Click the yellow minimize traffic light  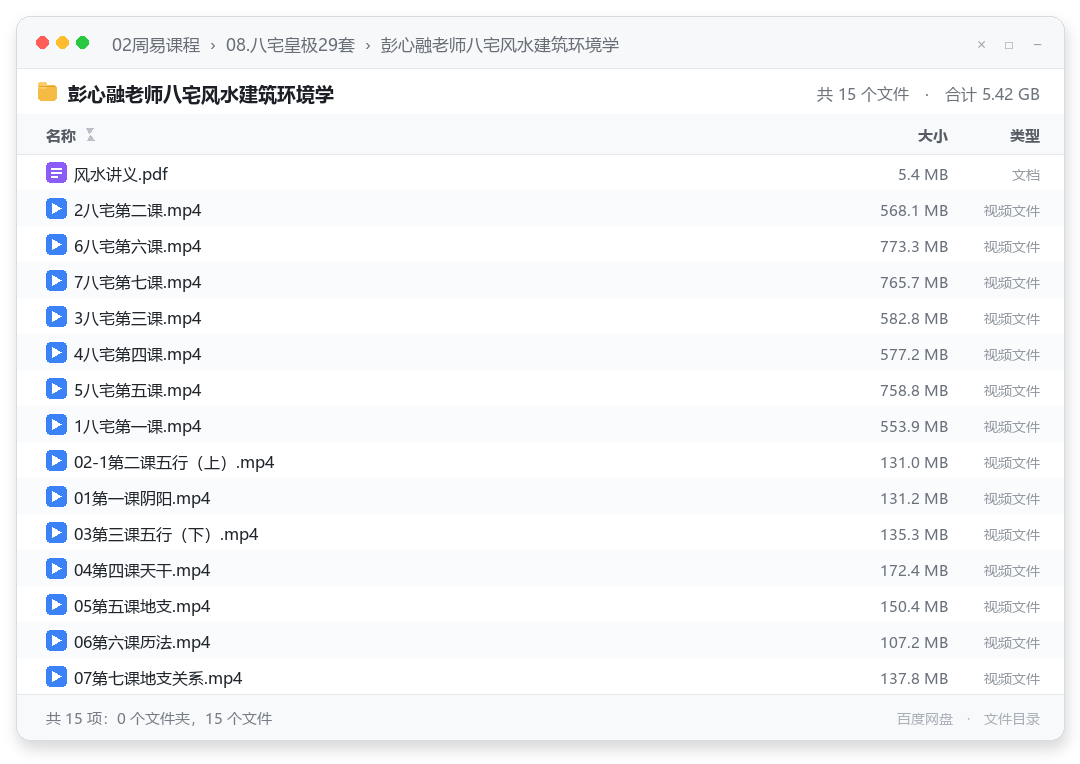[x=63, y=43]
